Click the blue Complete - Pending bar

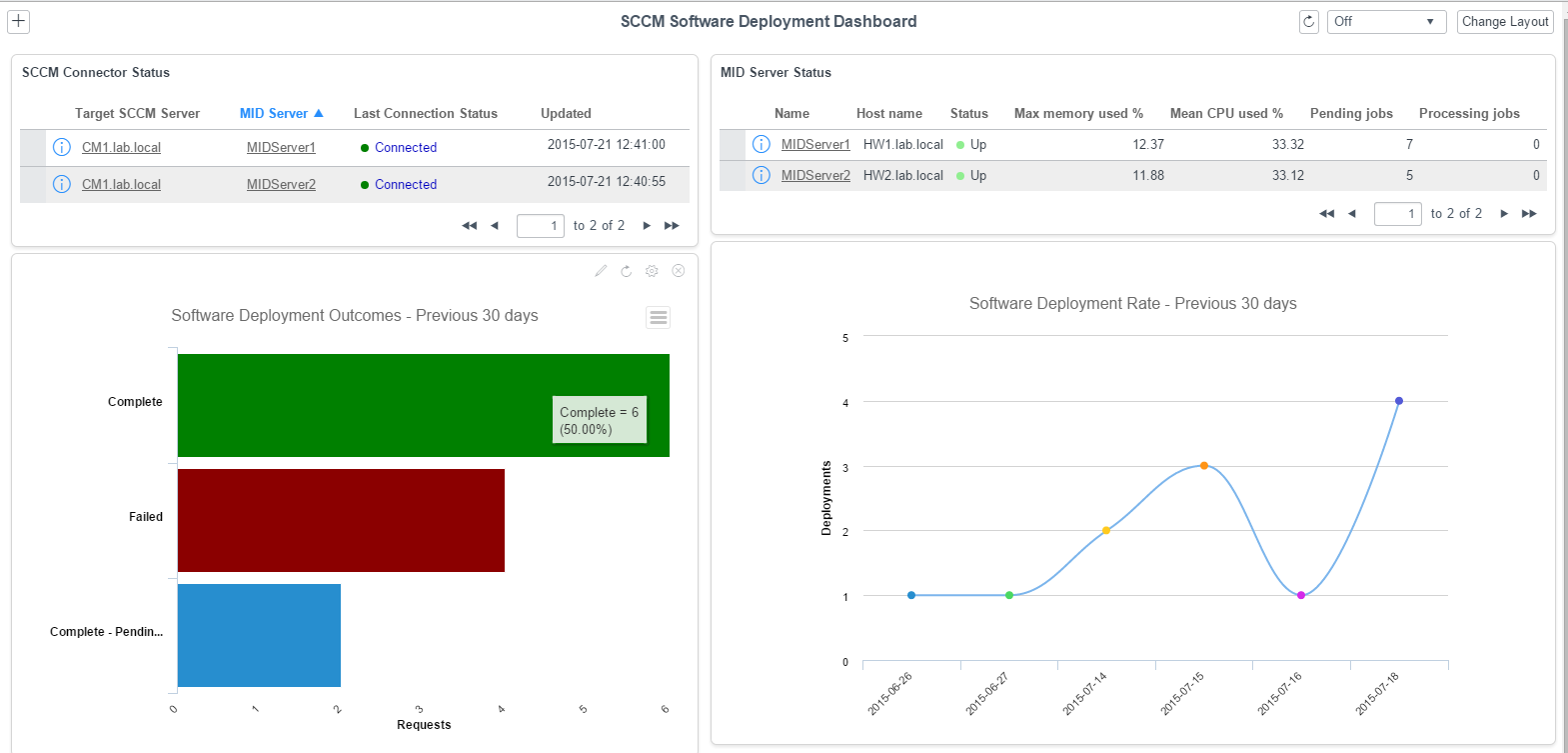tap(259, 635)
